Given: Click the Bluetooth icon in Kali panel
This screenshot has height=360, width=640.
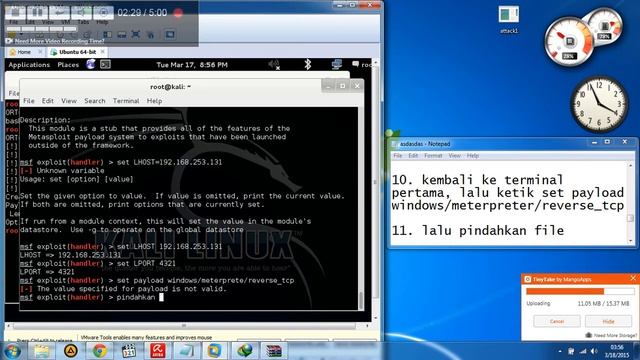Looking at the screenshot, I should pos(308,64).
